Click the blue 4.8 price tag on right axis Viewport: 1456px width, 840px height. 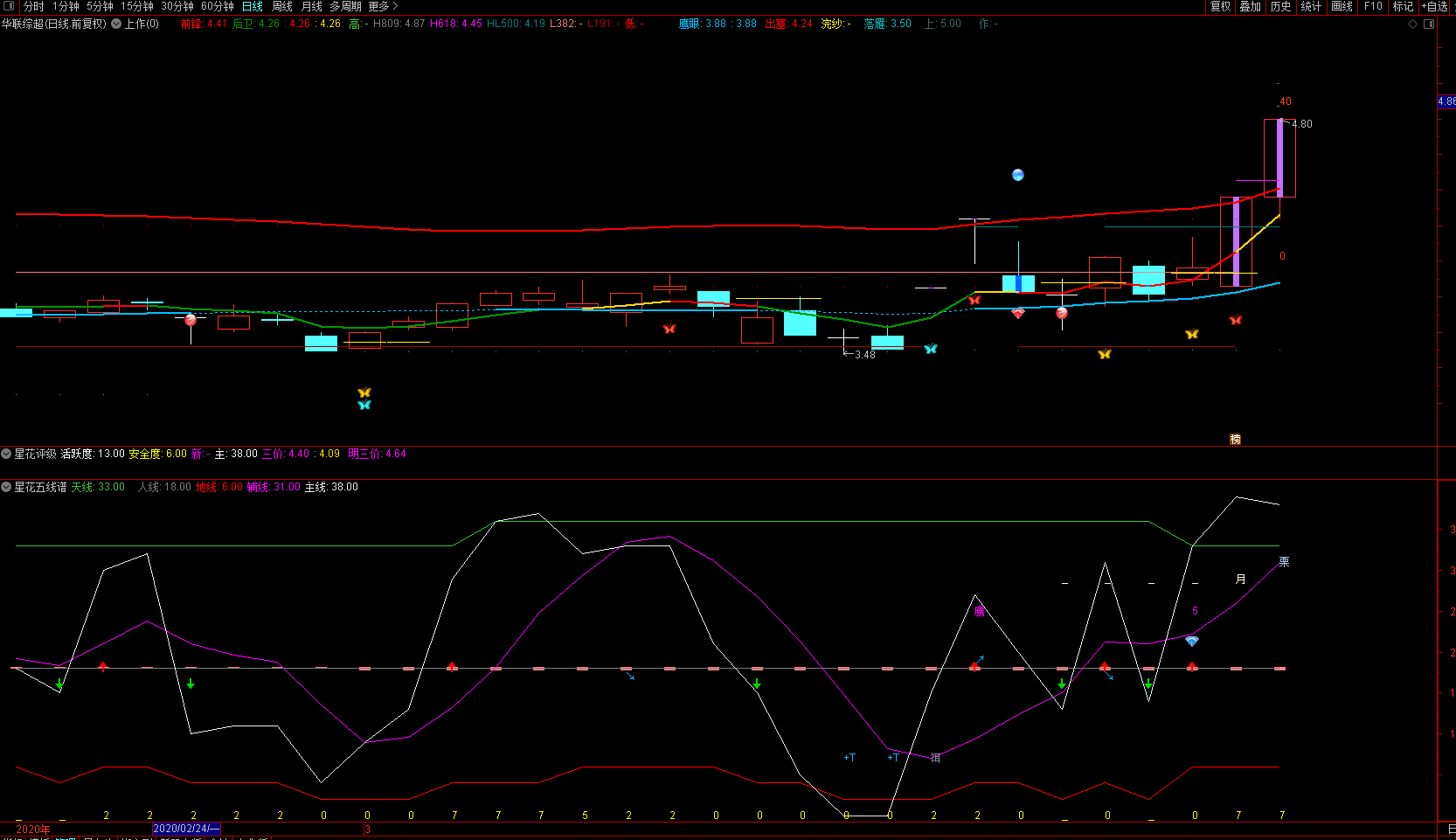click(x=1446, y=101)
